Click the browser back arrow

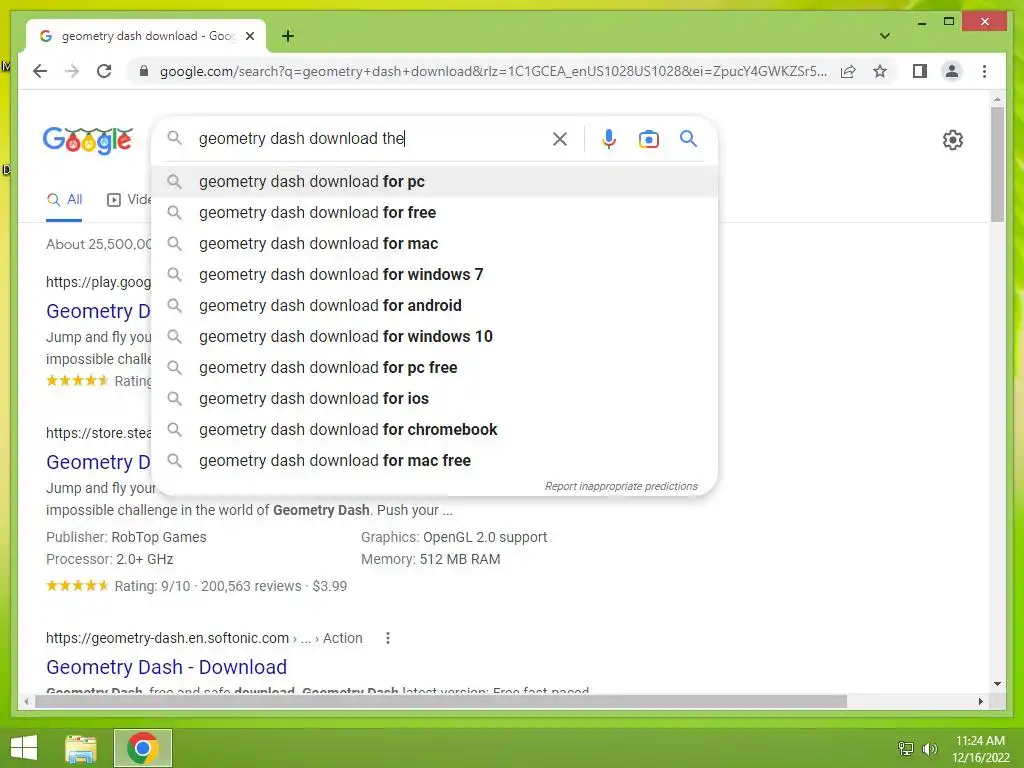(x=40, y=71)
